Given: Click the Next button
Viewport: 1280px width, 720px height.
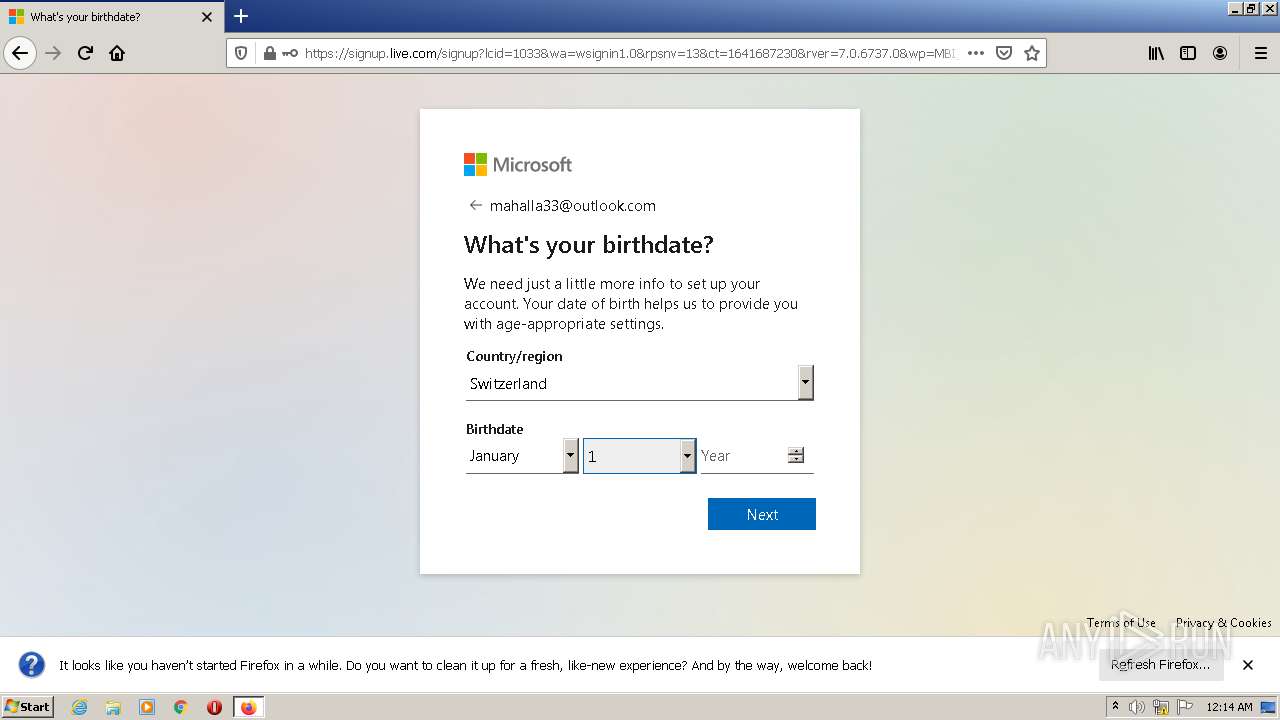Looking at the screenshot, I should 762,514.
